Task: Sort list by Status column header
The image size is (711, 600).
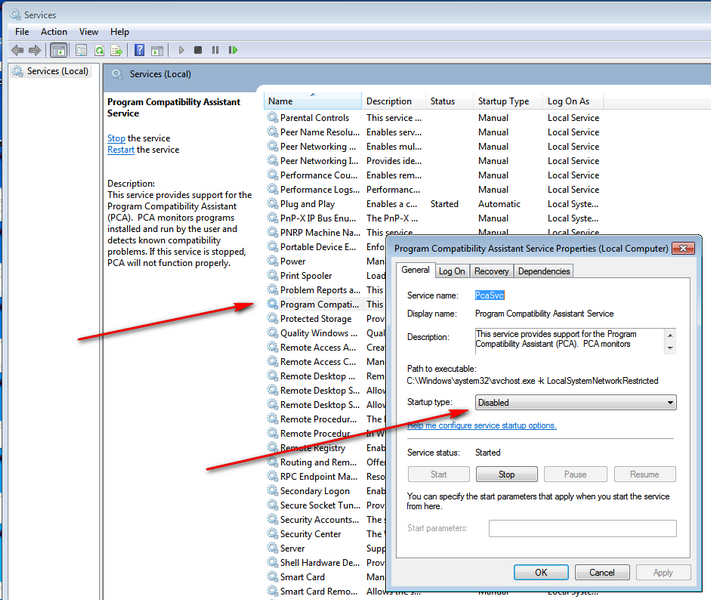Action: click(x=449, y=101)
